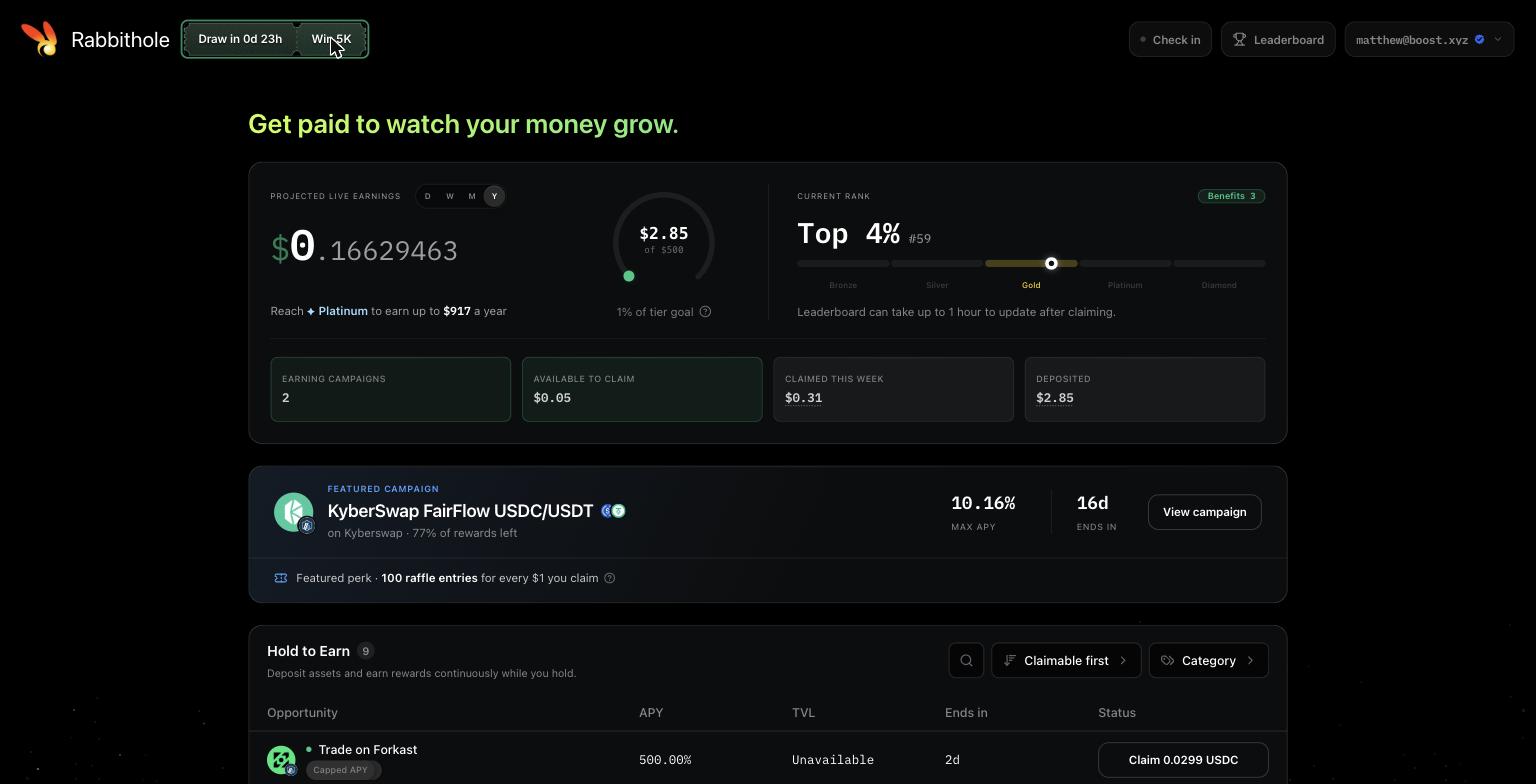Click the 16d ends in value
1536x784 pixels.
[1092, 503]
